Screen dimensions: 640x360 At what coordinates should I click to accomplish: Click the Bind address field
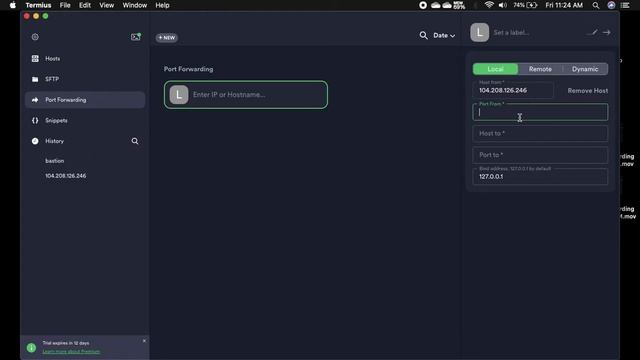click(540, 176)
